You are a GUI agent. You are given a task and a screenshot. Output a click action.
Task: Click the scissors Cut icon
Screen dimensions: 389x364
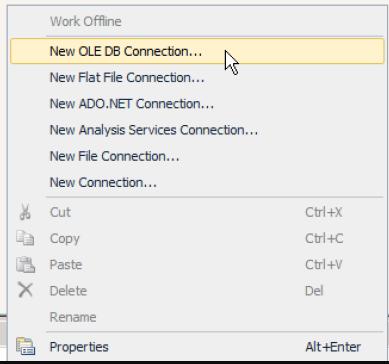25,212
